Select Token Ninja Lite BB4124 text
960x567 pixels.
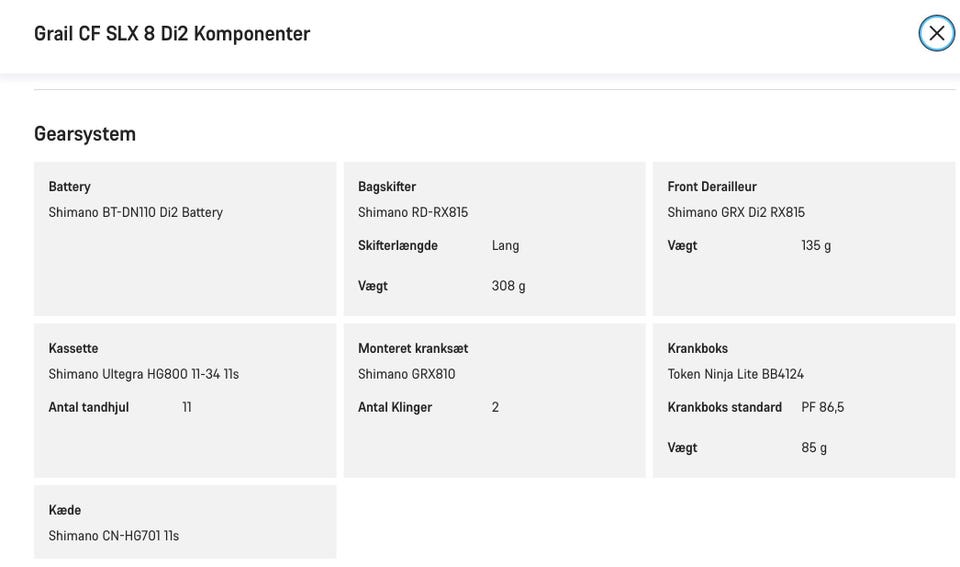click(736, 374)
